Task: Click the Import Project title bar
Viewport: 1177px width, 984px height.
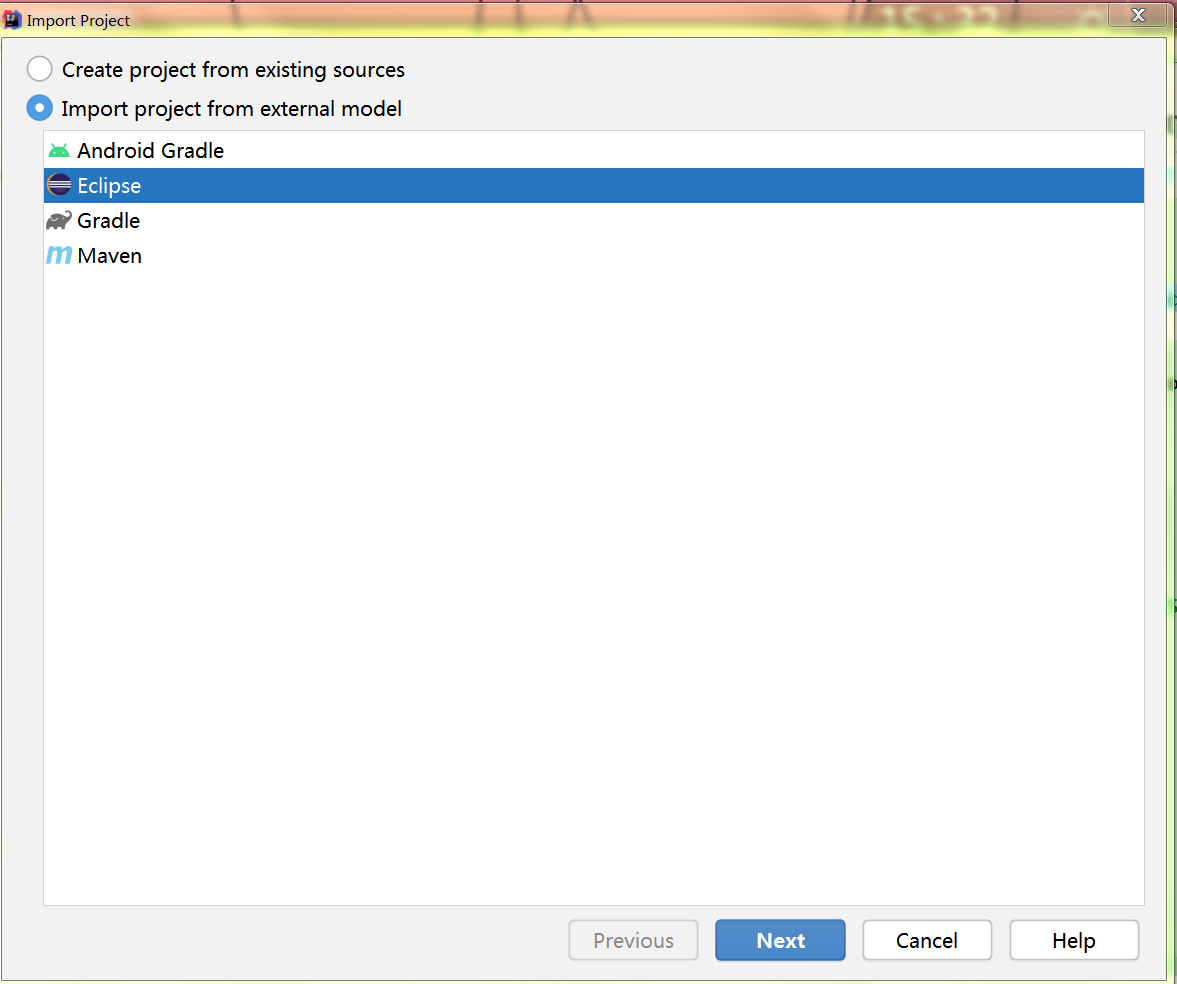Action: pyautogui.click(x=500, y=19)
